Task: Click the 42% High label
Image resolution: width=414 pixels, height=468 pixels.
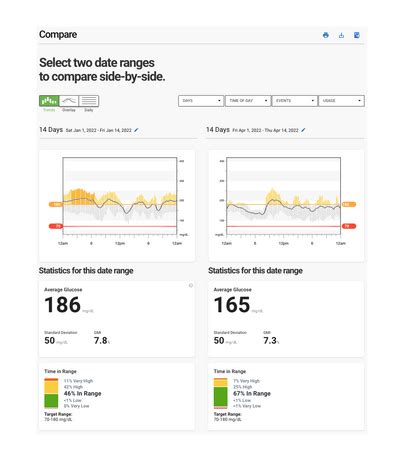Action: (x=73, y=387)
